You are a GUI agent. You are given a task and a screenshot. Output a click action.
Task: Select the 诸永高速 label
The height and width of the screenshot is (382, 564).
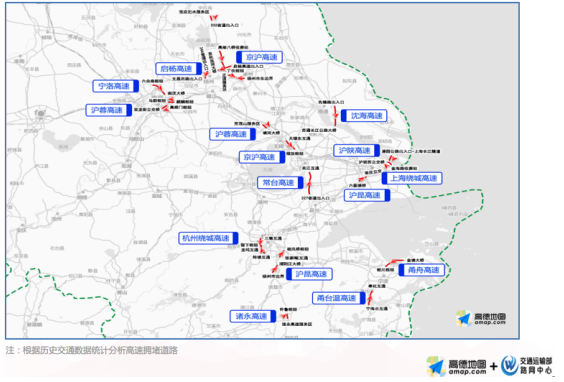click(x=253, y=317)
